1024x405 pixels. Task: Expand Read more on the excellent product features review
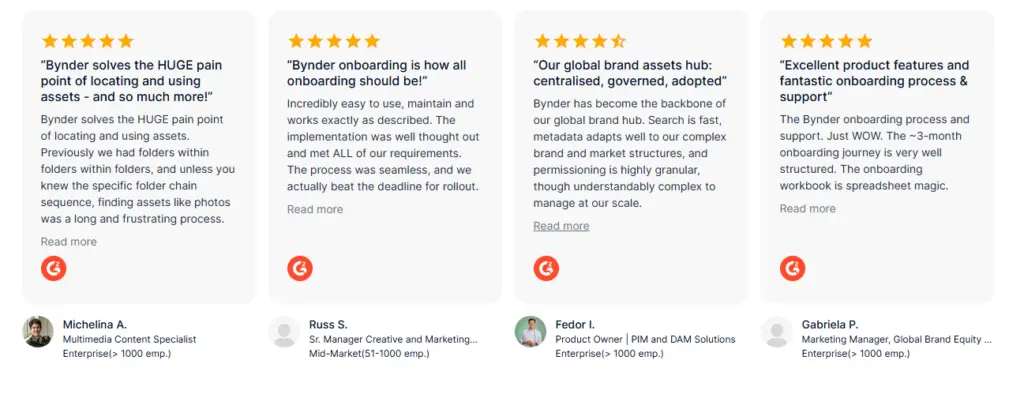pos(808,208)
